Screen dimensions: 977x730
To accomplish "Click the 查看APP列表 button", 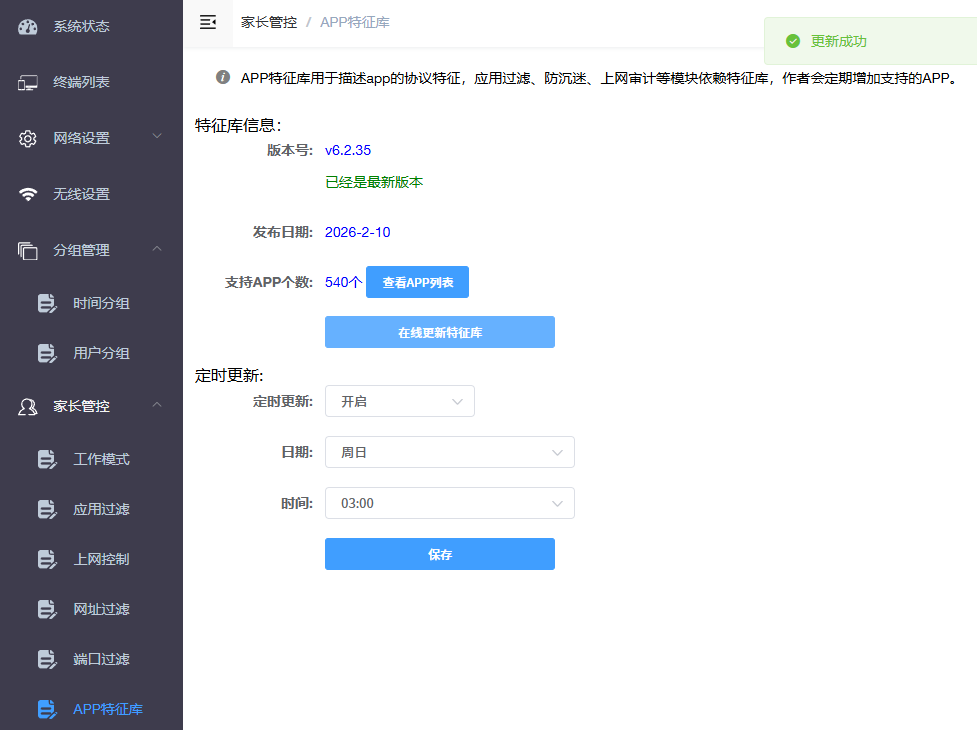I will click(417, 283).
